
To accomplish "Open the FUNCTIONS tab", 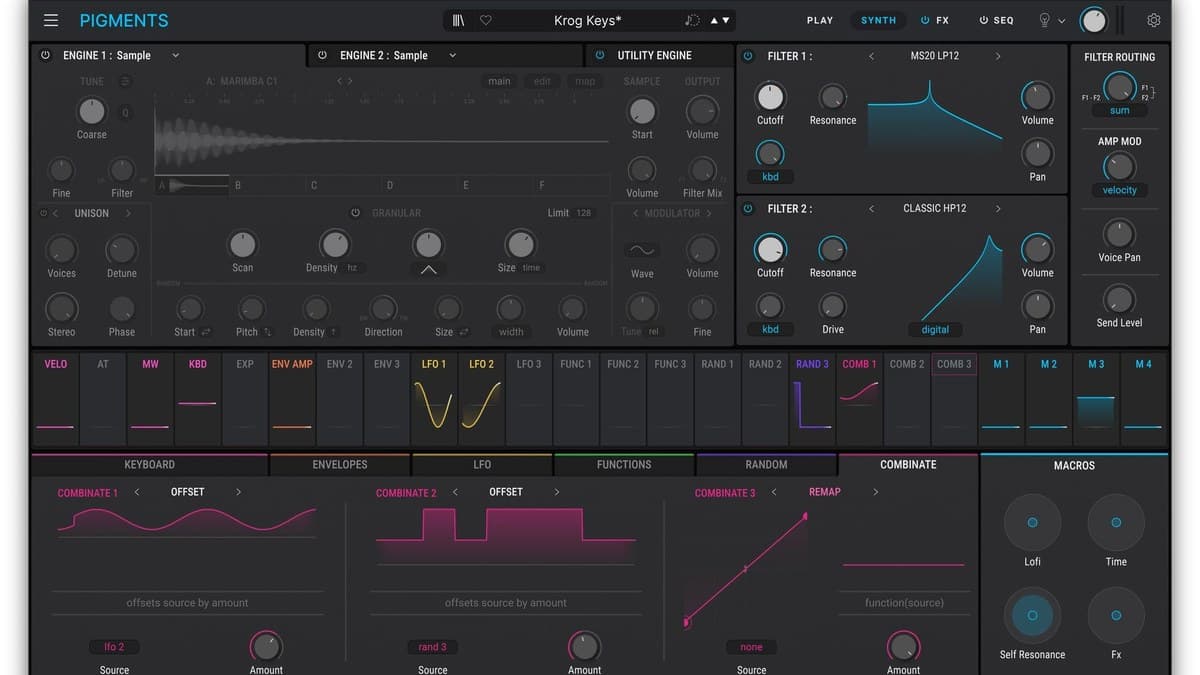I will [624, 465].
